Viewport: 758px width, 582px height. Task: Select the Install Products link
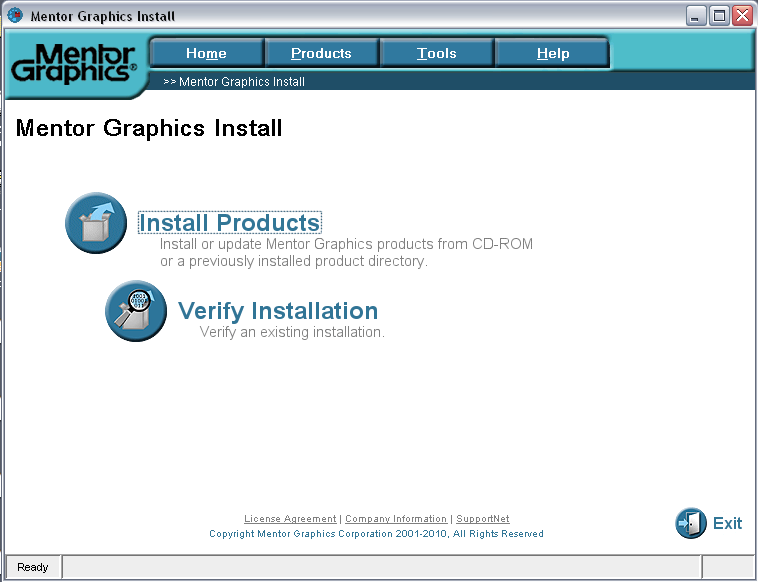230,223
